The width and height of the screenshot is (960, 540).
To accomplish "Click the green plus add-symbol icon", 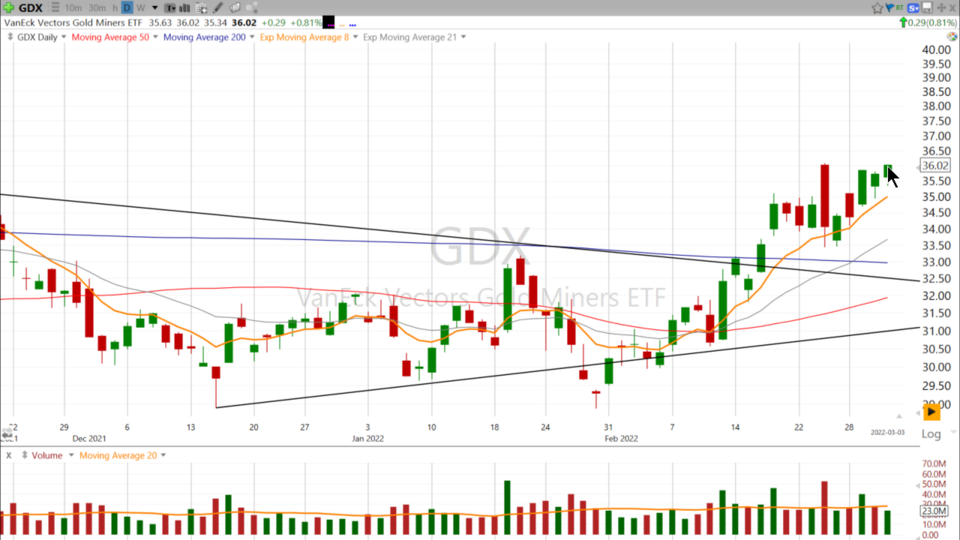I will [x=9, y=8].
